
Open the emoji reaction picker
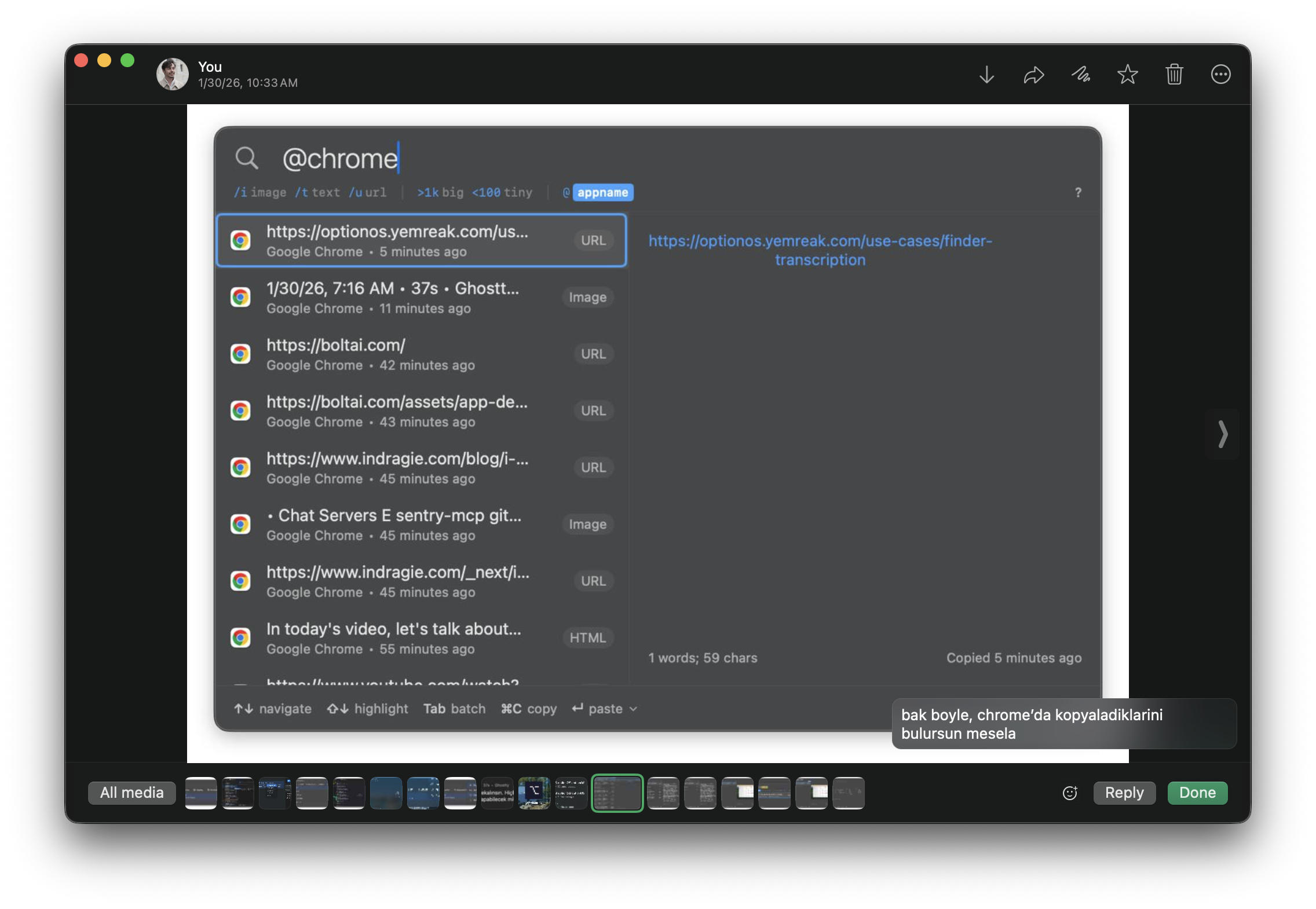[x=1070, y=793]
